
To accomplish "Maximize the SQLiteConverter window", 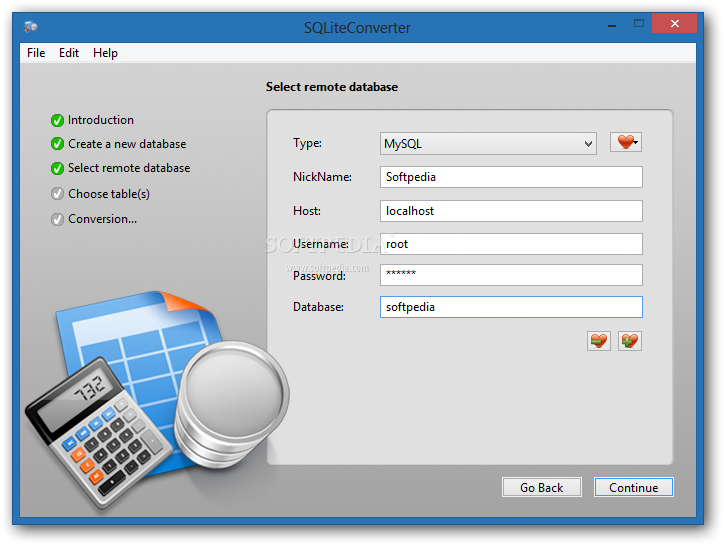I will pos(639,24).
